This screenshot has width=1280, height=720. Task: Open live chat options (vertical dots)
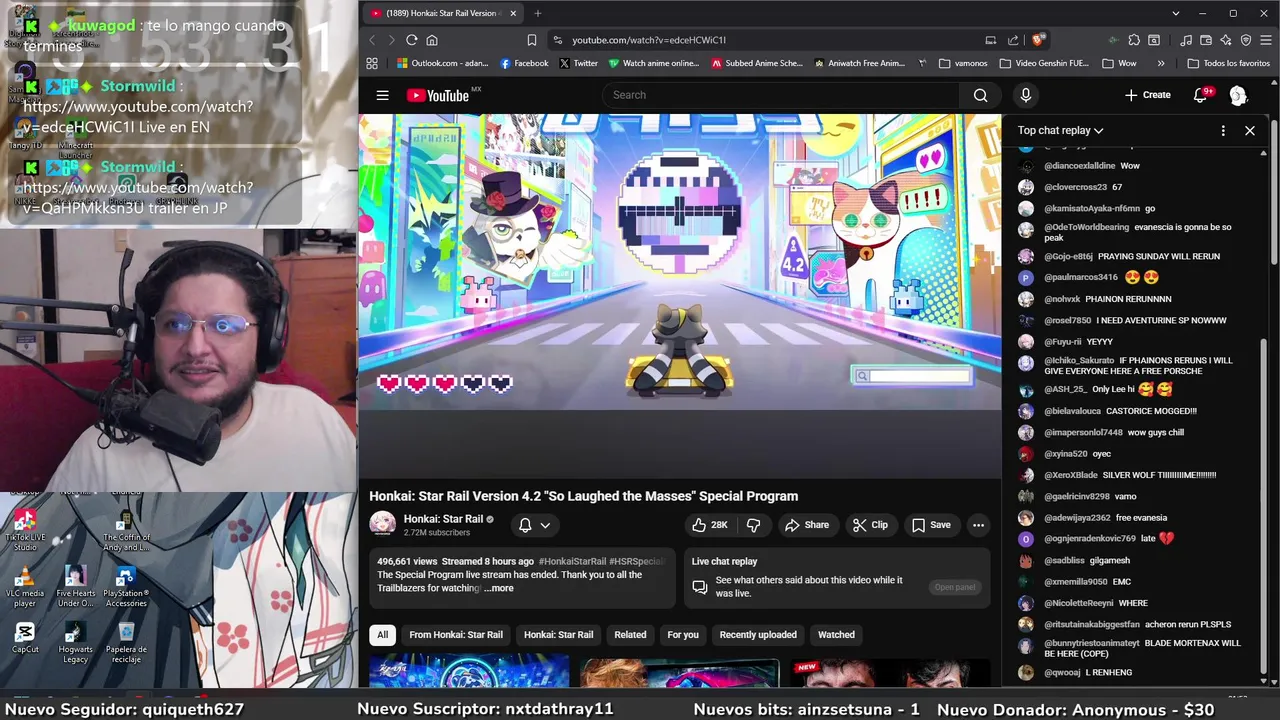[x=1223, y=130]
